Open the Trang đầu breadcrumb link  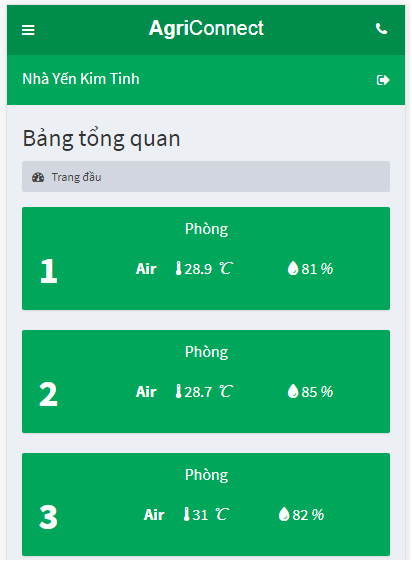pos(77,178)
